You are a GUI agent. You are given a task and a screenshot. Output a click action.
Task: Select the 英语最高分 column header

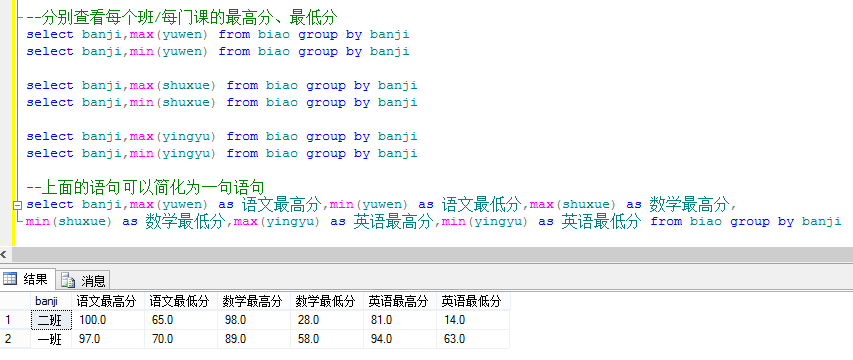click(399, 301)
